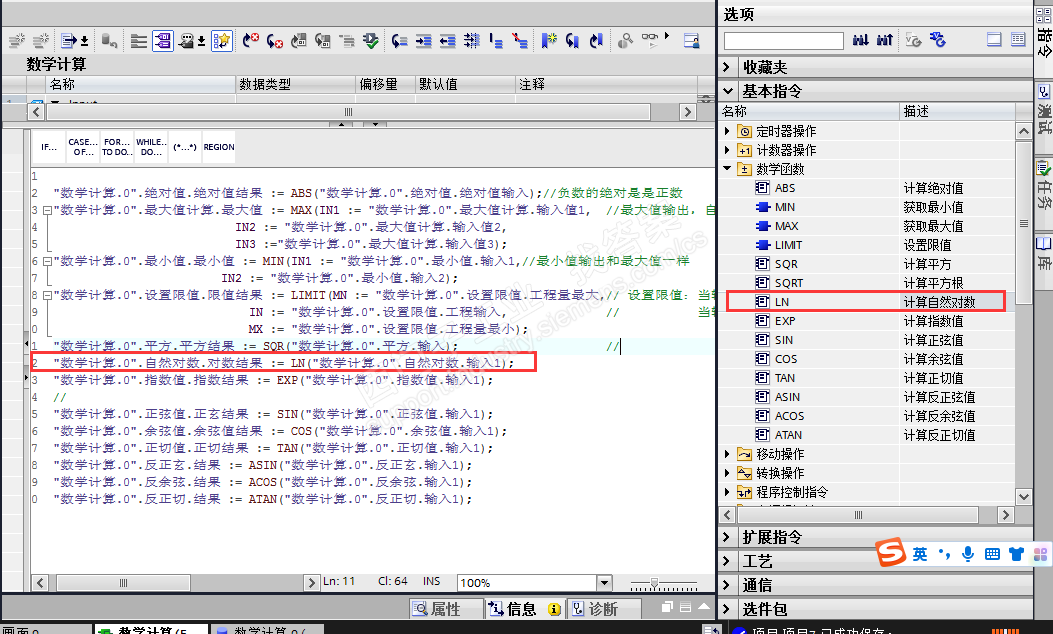
Task: Open the 信息 tab
Action: (524, 608)
